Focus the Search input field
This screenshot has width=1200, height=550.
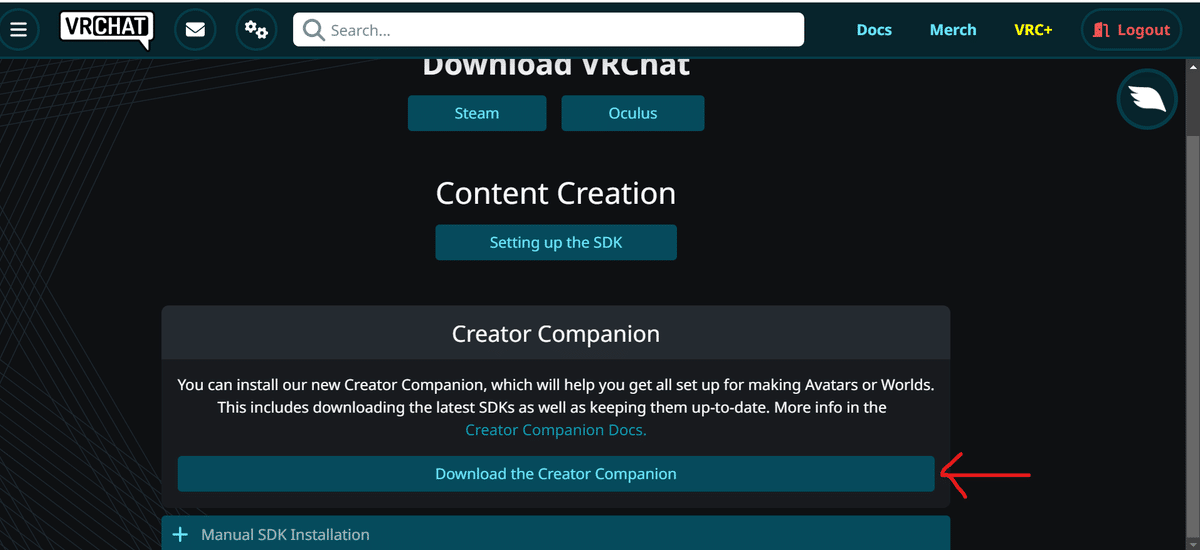(x=549, y=30)
